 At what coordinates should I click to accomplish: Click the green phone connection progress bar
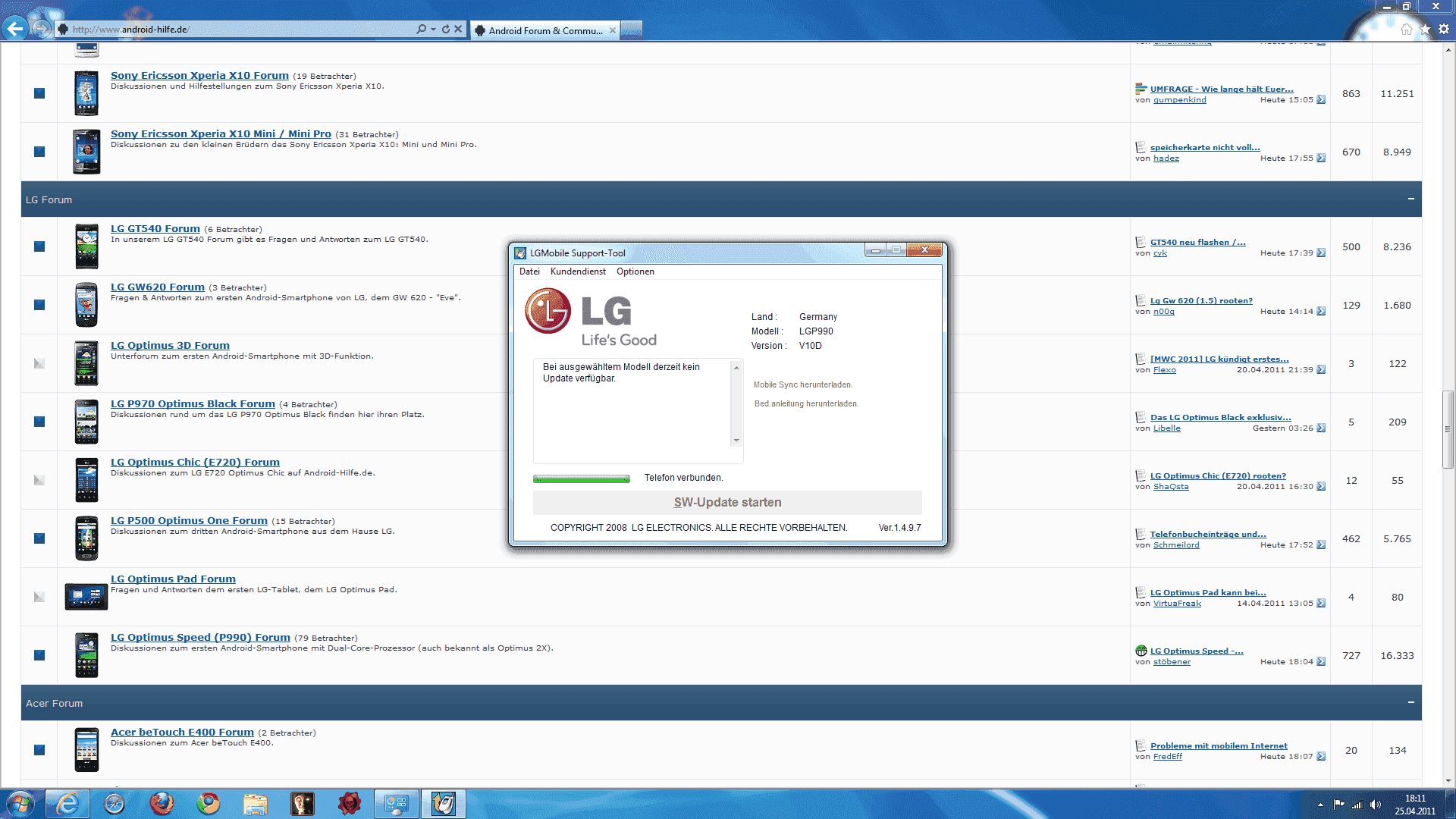[582, 479]
